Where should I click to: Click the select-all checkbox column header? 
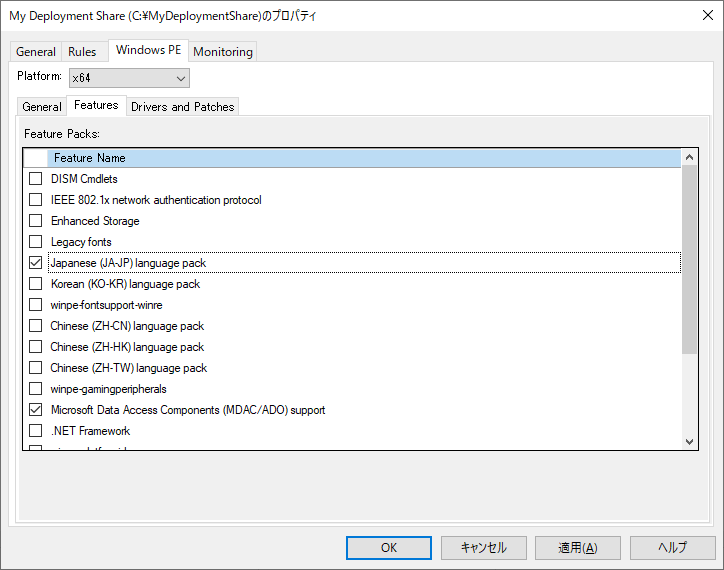tap(35, 158)
